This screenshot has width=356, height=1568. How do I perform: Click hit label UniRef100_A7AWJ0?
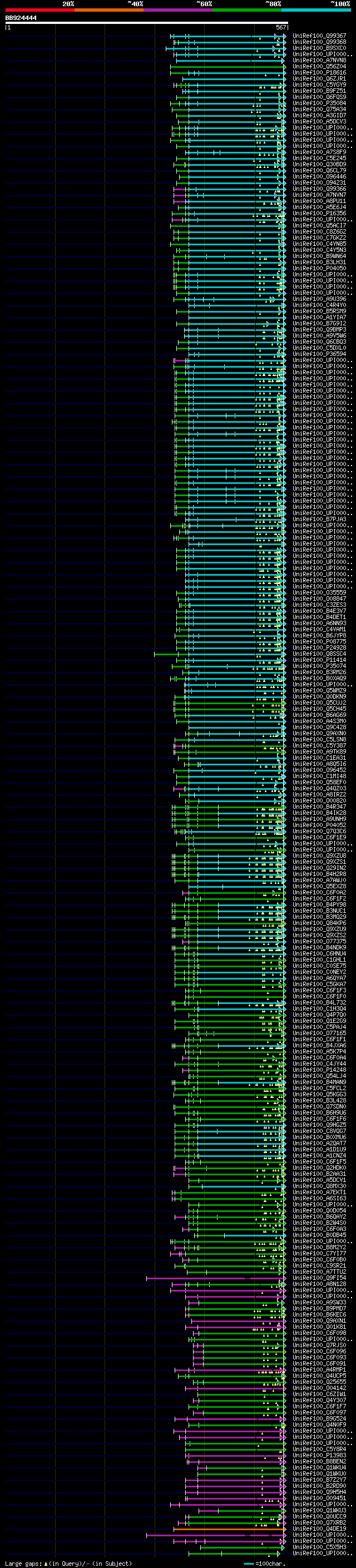point(319,879)
